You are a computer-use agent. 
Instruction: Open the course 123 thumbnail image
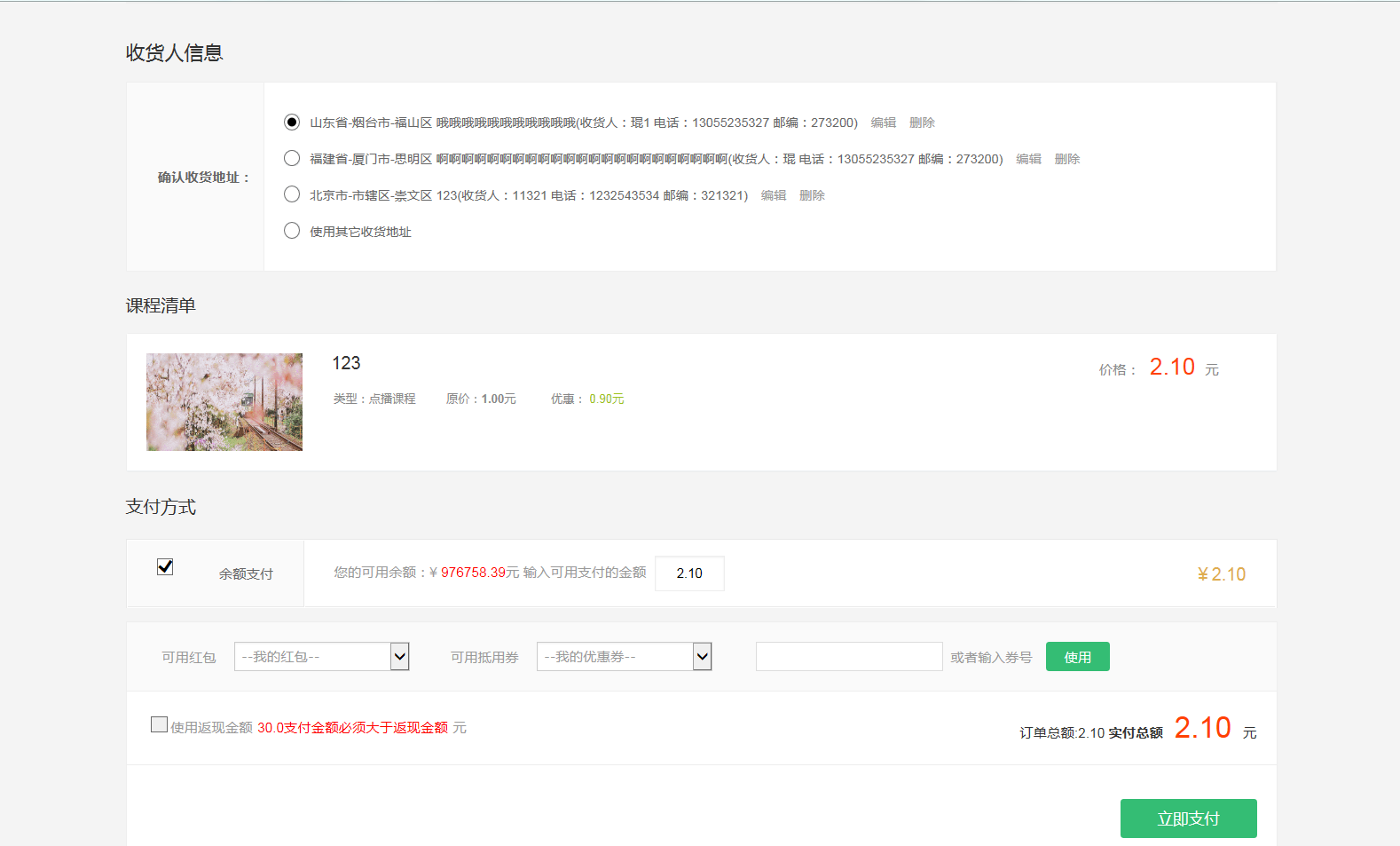pos(224,402)
